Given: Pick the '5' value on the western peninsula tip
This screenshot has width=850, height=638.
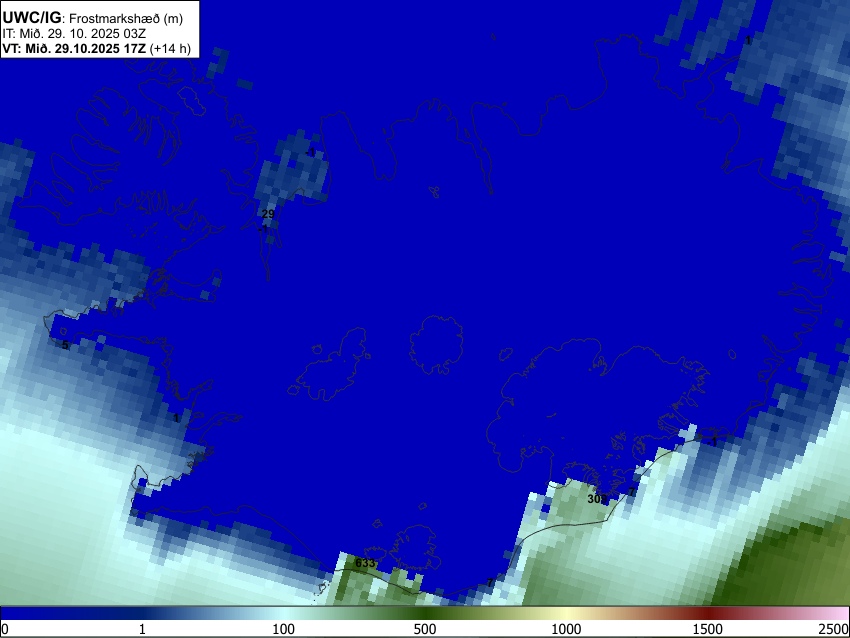Looking at the screenshot, I should 65,345.
